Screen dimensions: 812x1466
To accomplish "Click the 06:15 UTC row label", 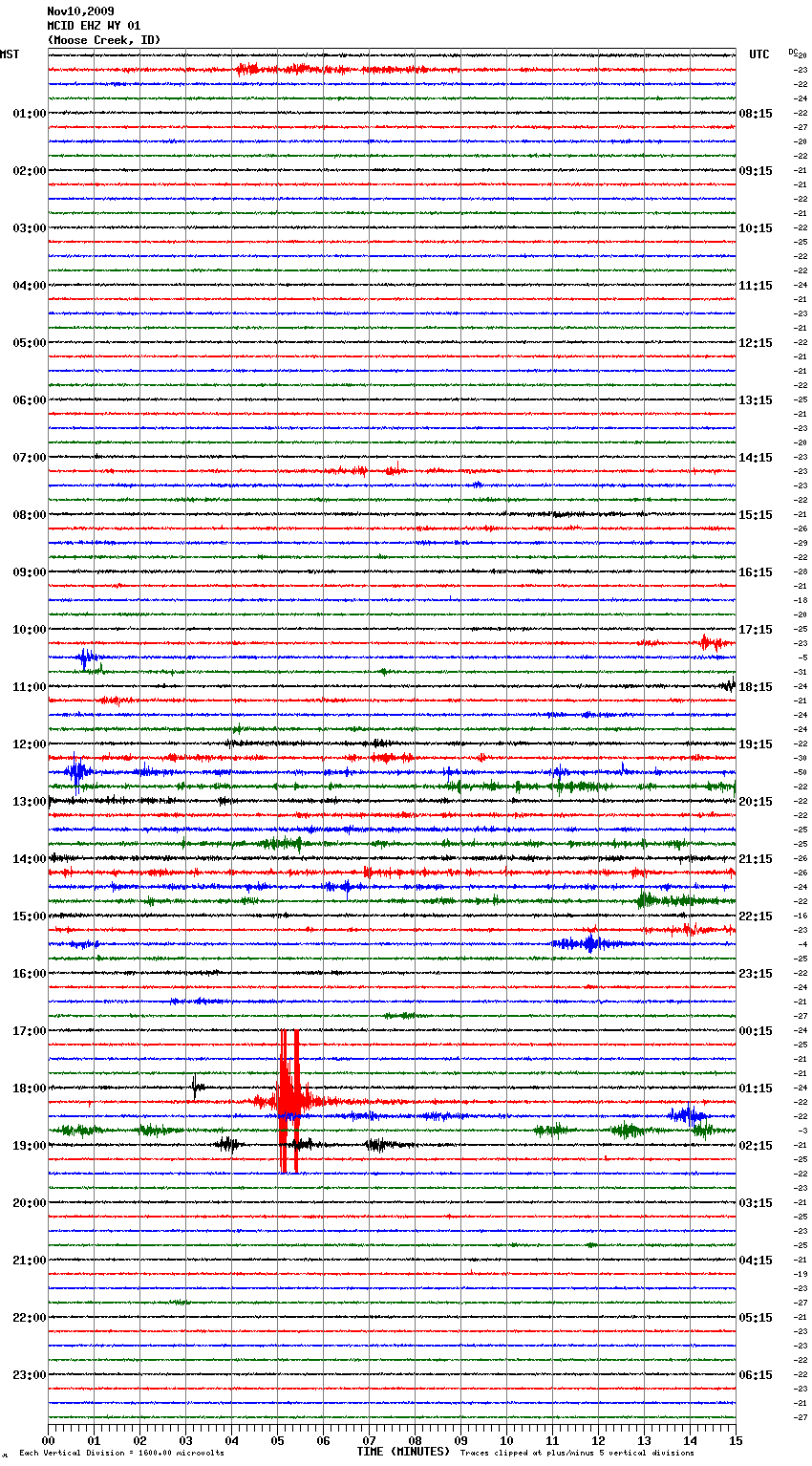I will (756, 1375).
